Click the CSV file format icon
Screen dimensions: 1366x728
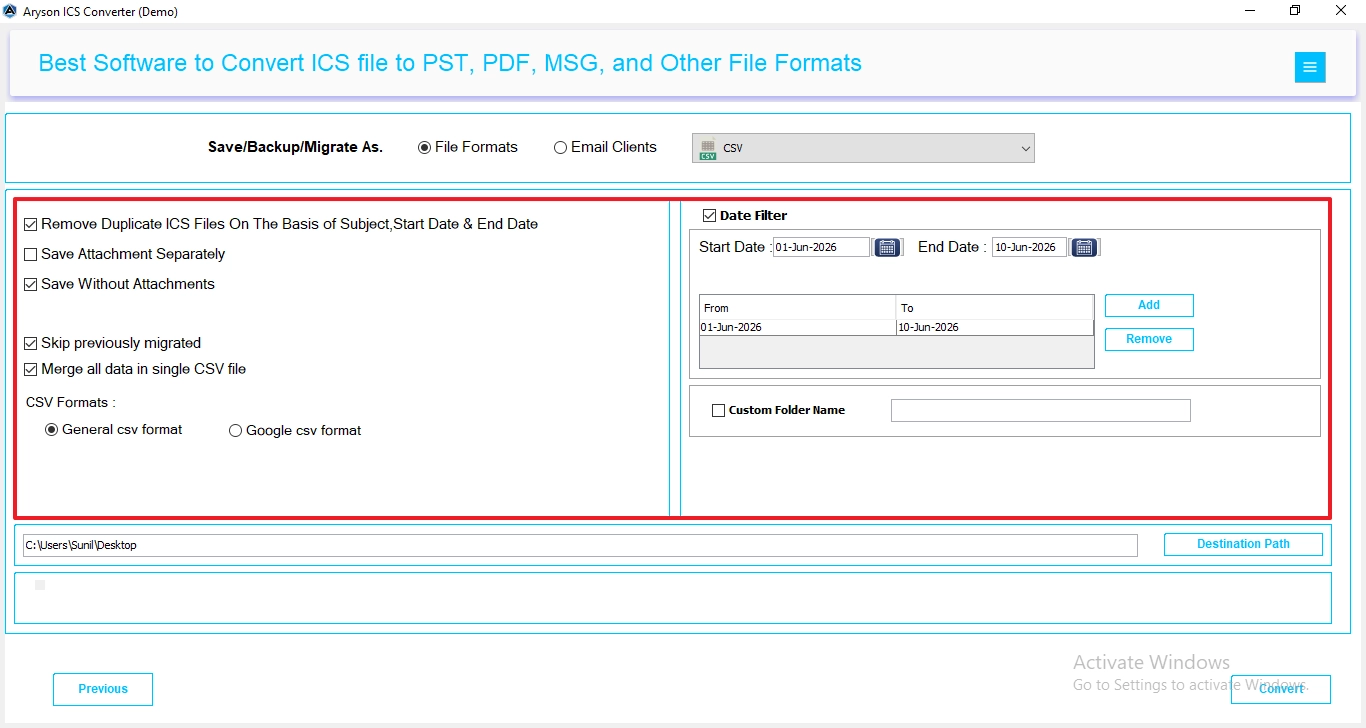click(708, 148)
